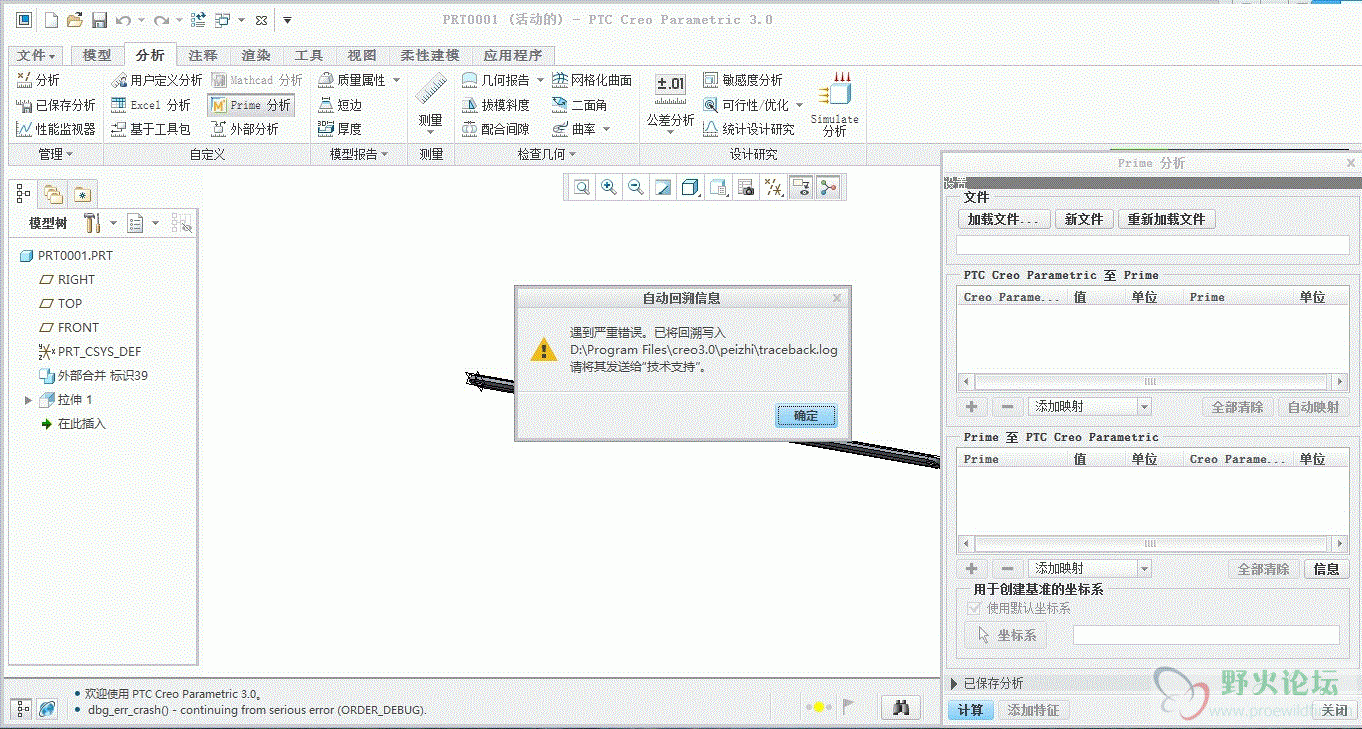Toggle the Prime 分析 ribbon button
The width and height of the screenshot is (1362, 729).
251,105
